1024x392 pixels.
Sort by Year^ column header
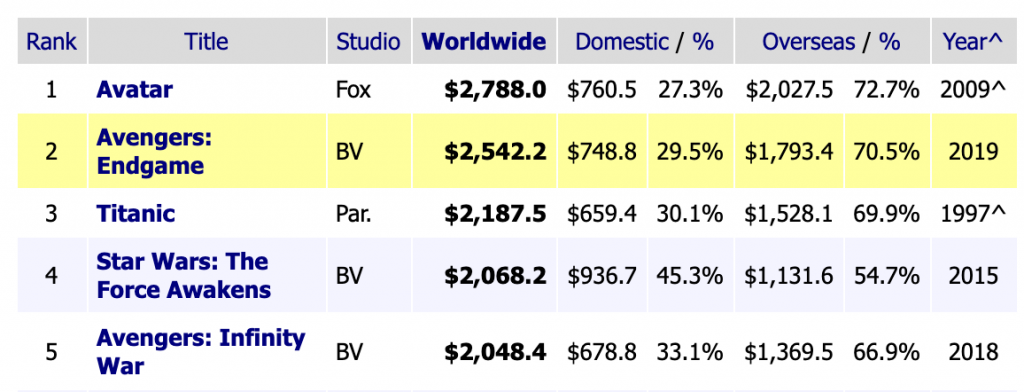click(972, 42)
